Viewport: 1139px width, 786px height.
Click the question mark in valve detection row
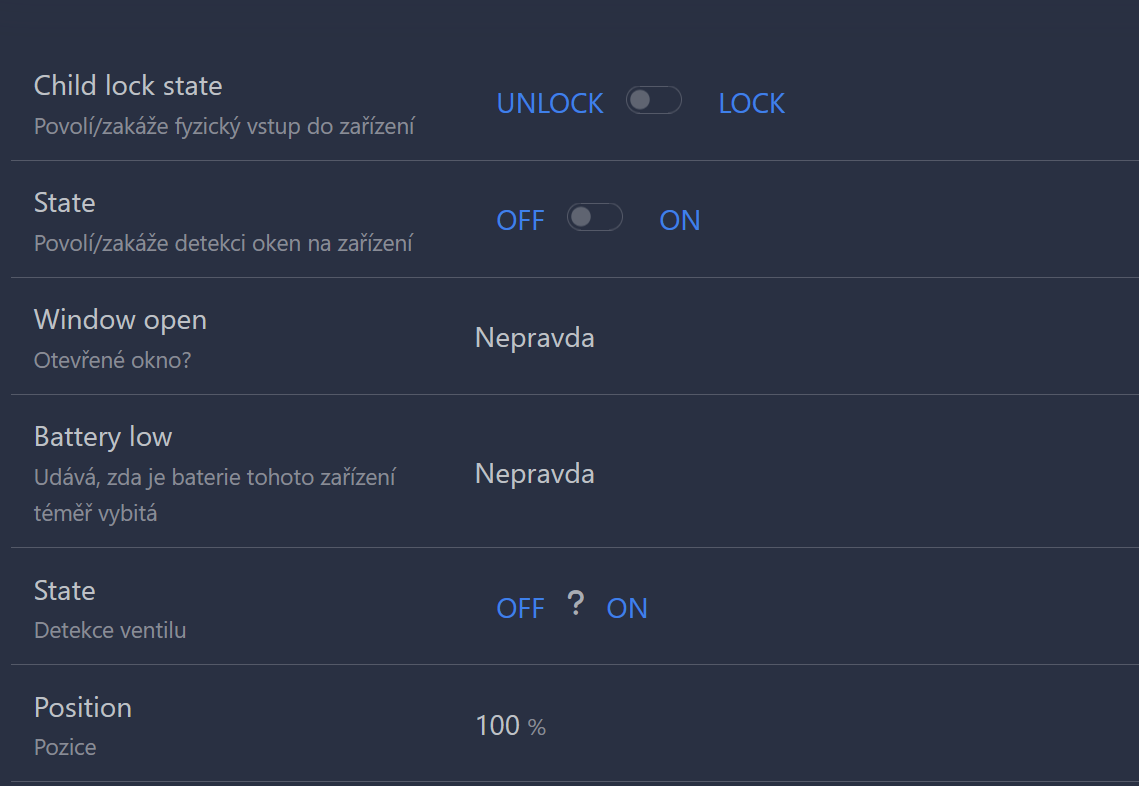[575, 604]
